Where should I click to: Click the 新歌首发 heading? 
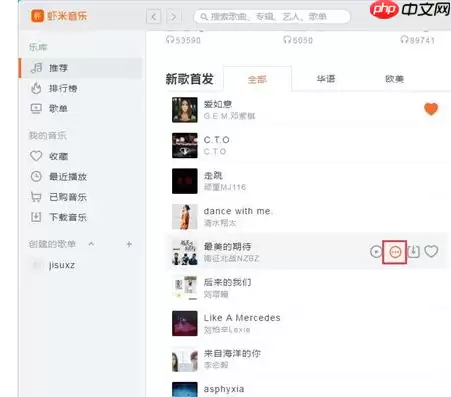tap(189, 79)
